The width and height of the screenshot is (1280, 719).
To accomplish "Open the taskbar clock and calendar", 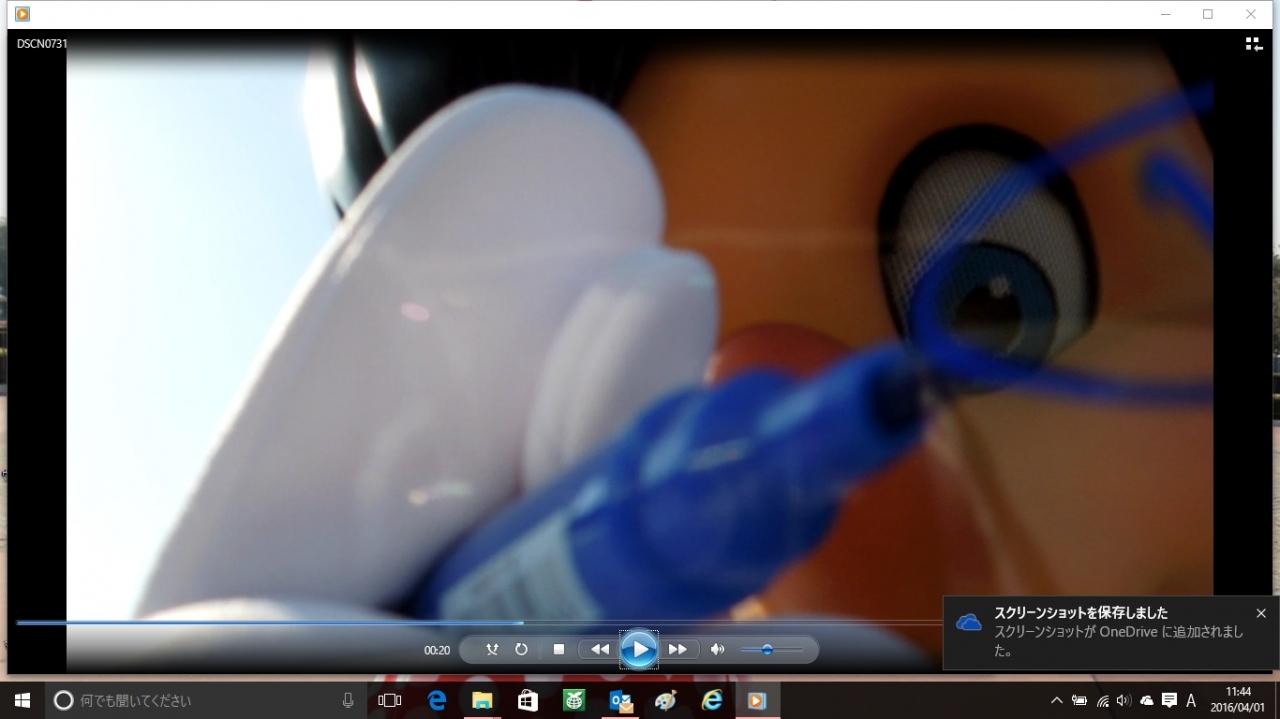I will click(1238, 700).
